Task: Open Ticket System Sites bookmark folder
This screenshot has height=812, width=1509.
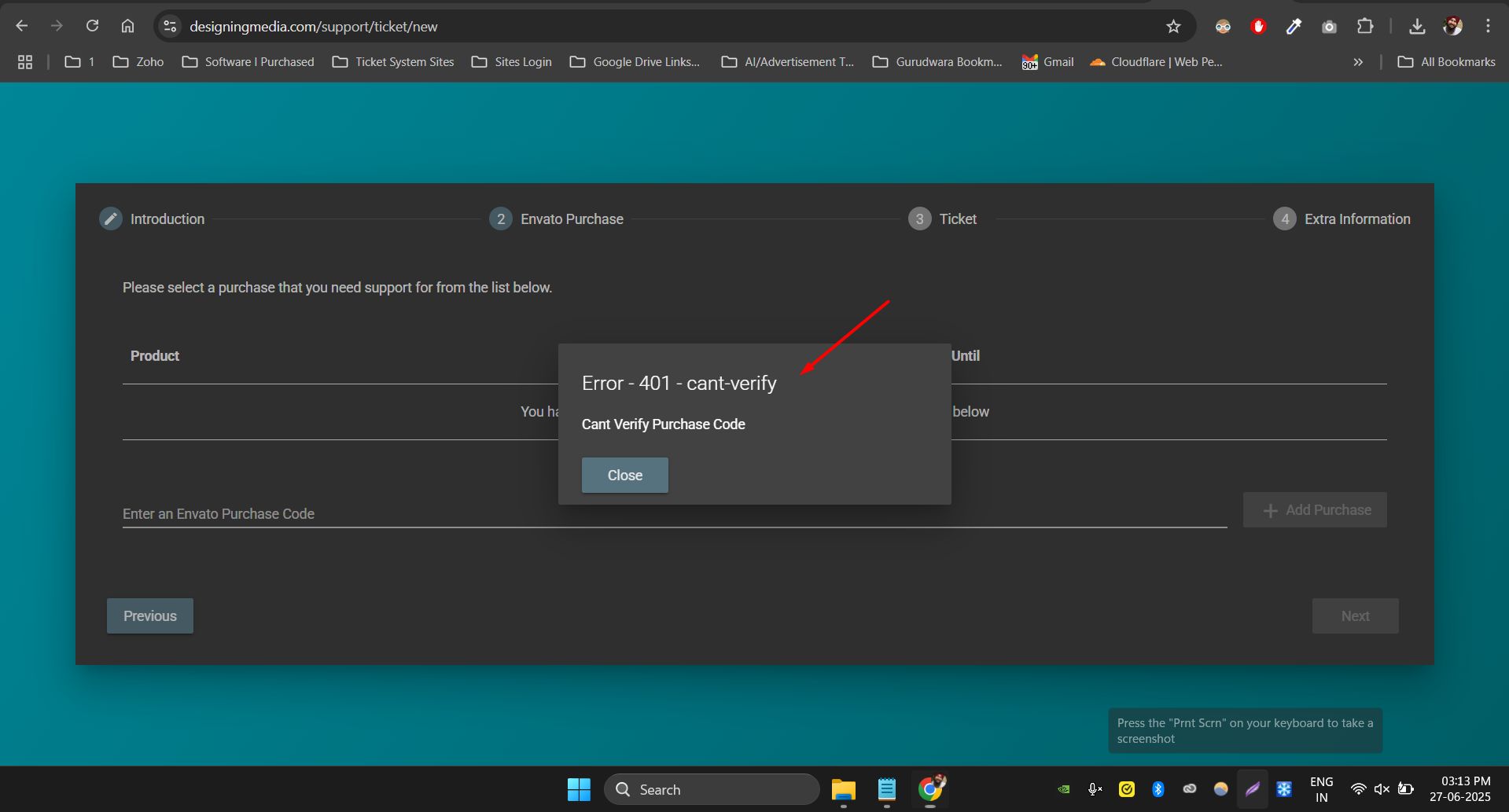Action: 393,61
